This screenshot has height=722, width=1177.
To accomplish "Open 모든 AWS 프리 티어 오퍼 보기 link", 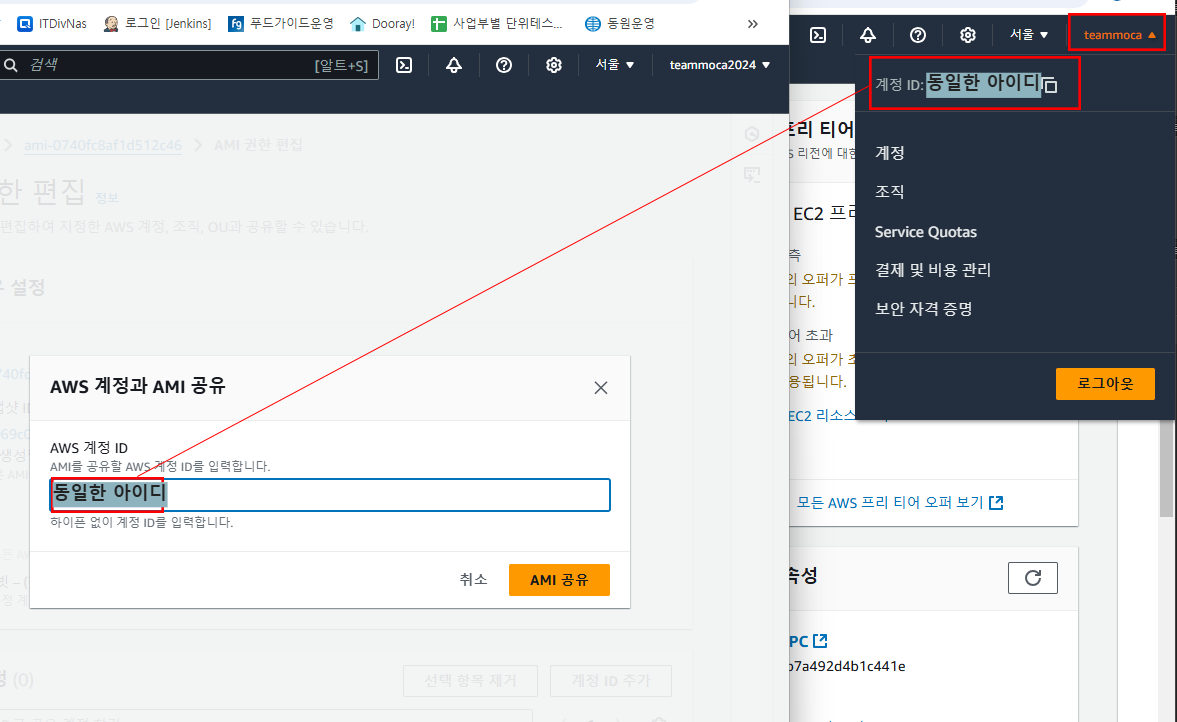I will (899, 502).
